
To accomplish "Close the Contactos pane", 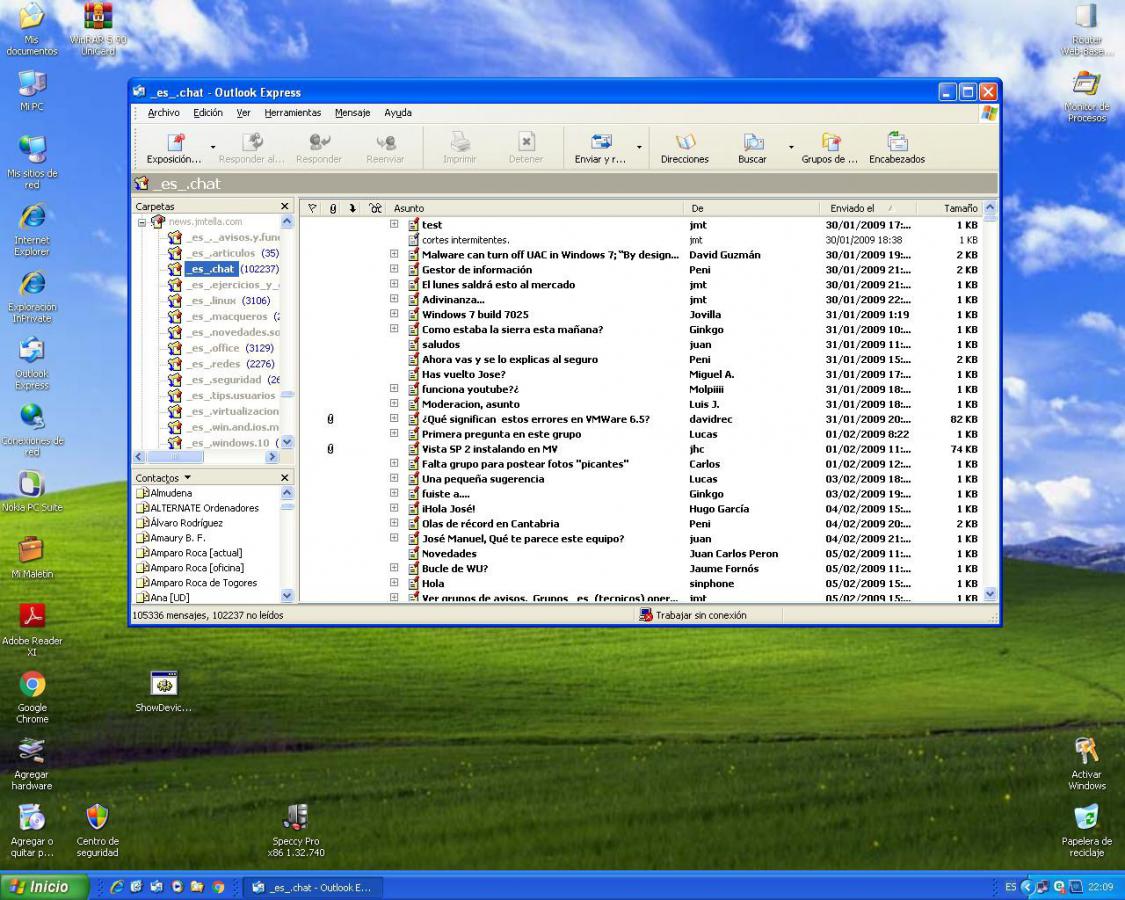I will [x=285, y=478].
